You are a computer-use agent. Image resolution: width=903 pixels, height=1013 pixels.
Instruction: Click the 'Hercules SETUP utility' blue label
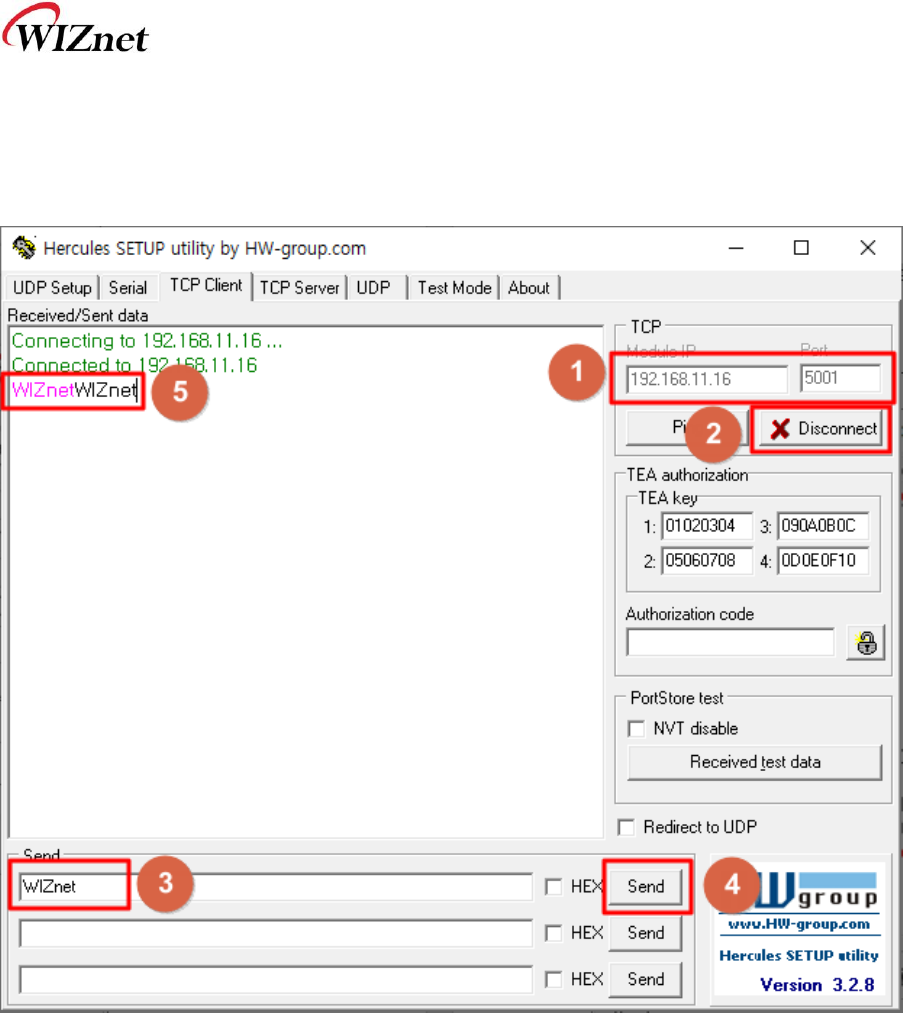coord(799,956)
